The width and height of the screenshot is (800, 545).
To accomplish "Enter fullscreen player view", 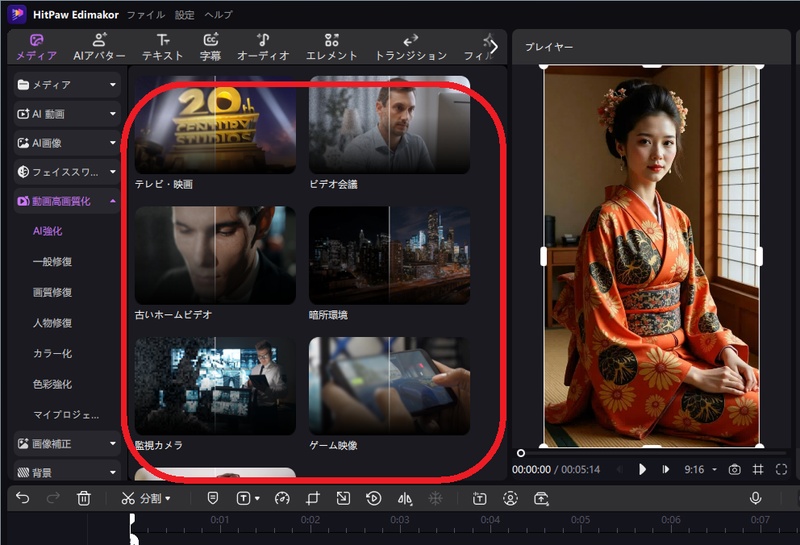I will 781,469.
